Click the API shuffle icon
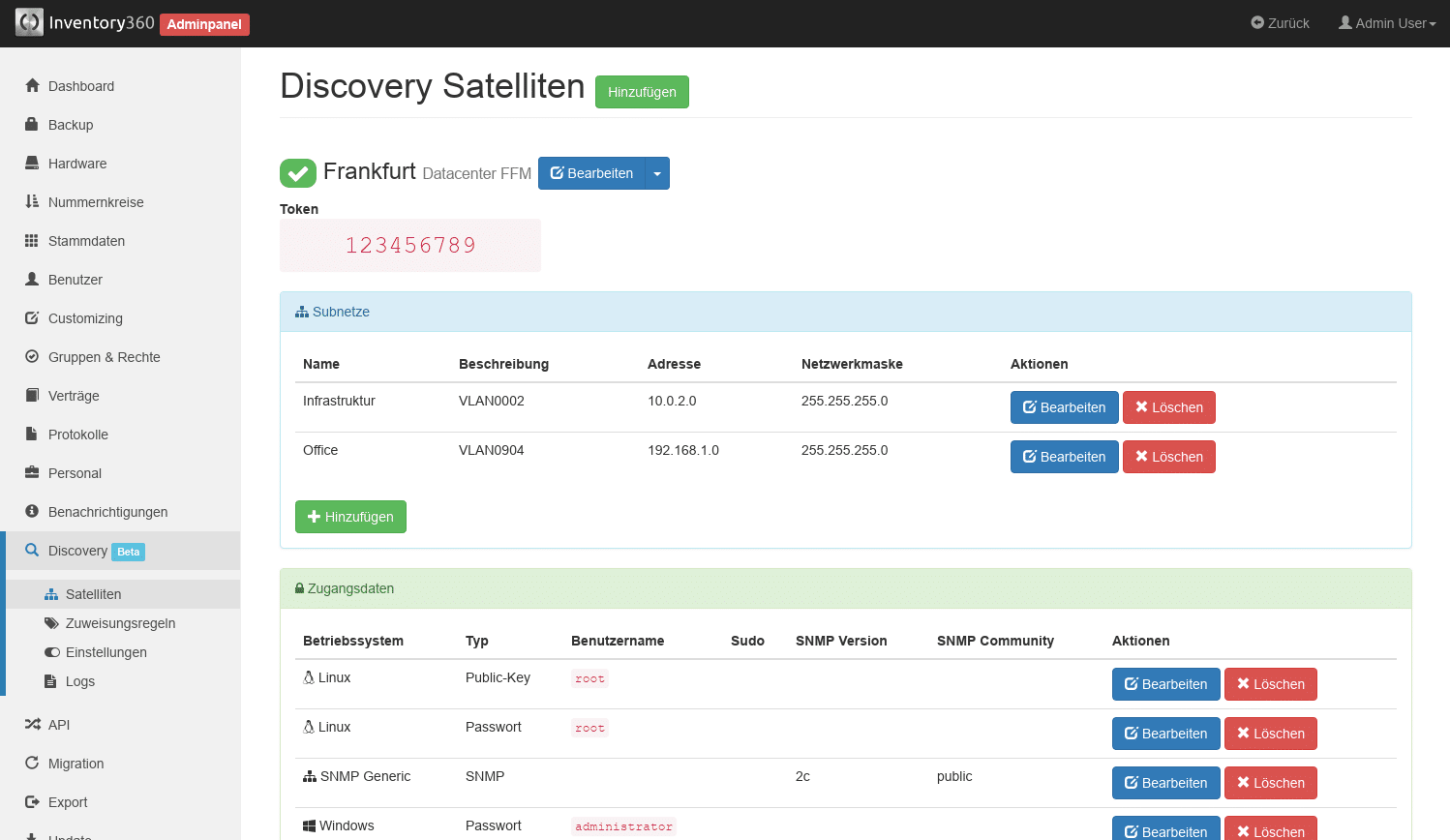 click(x=32, y=724)
